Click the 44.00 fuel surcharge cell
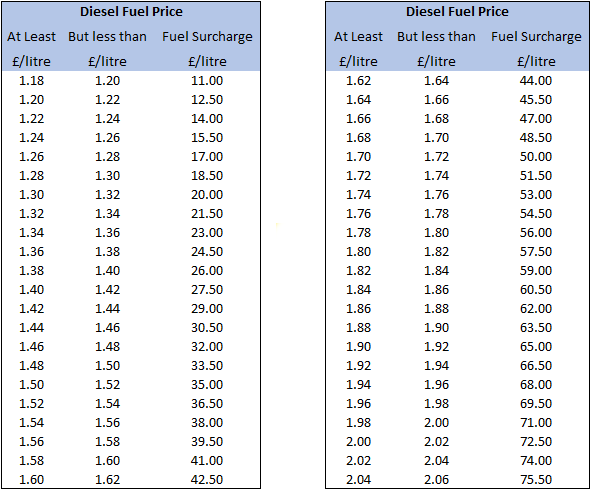 tap(536, 80)
